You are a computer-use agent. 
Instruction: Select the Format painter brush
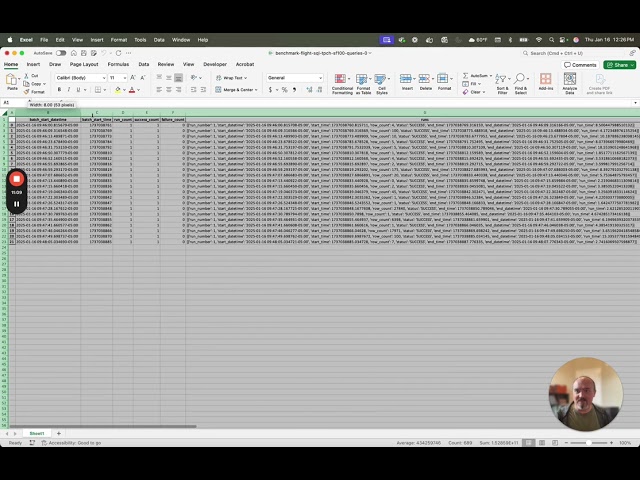[27, 92]
